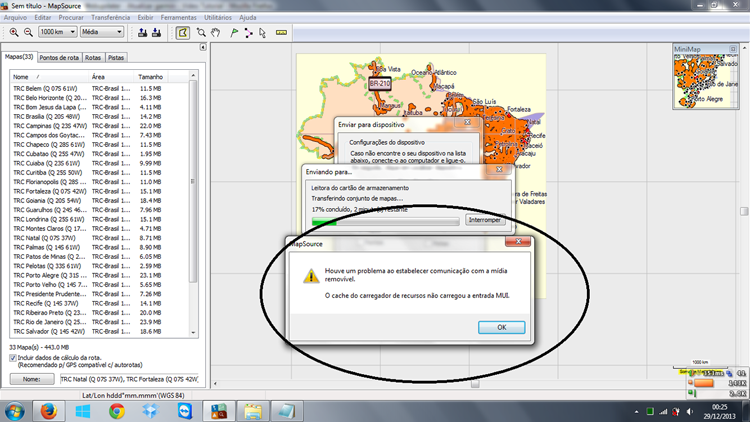Sort maps by Tamanho column header

(151, 77)
